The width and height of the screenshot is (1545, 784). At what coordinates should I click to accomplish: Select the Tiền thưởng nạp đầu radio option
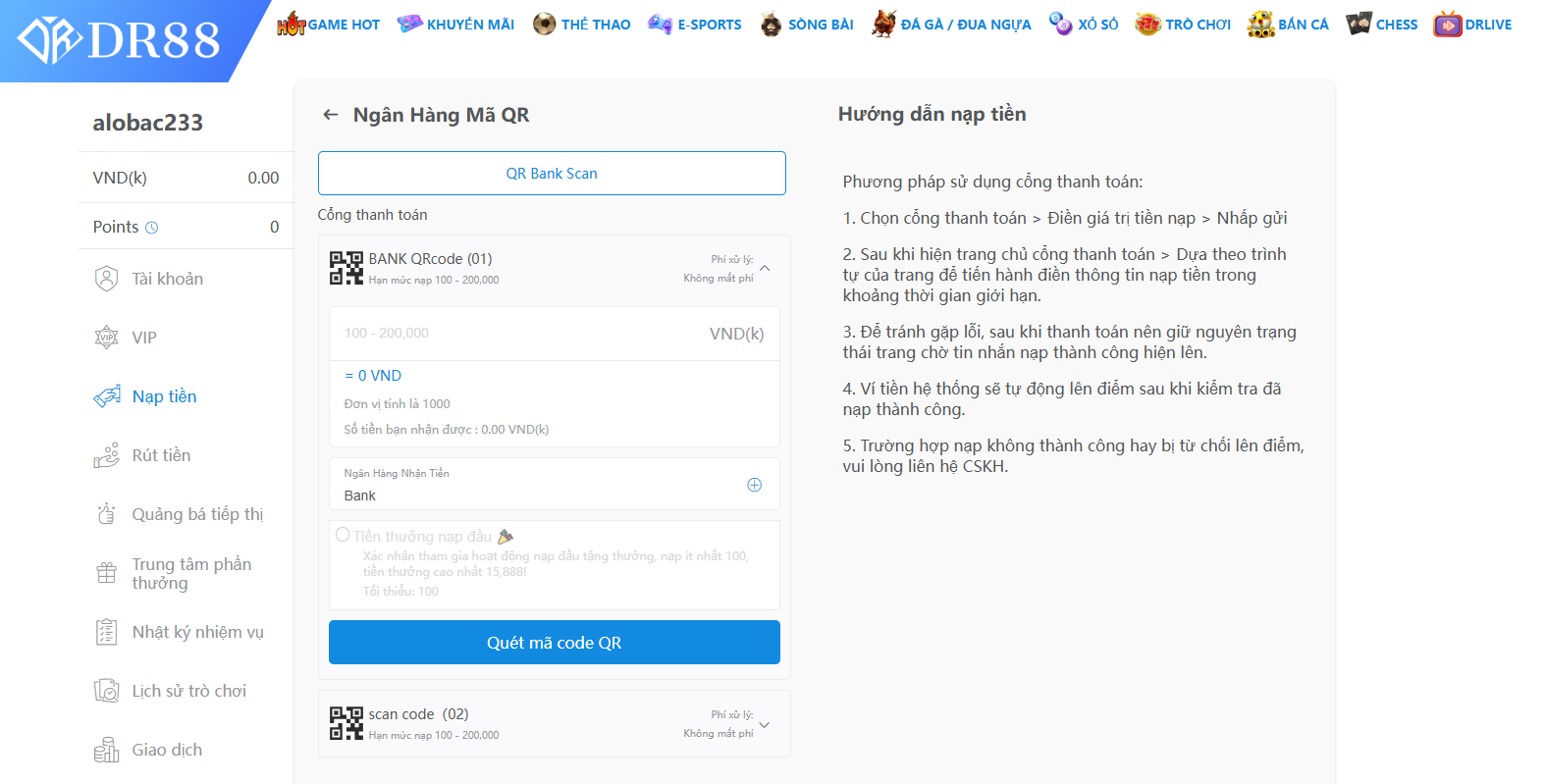[343, 535]
